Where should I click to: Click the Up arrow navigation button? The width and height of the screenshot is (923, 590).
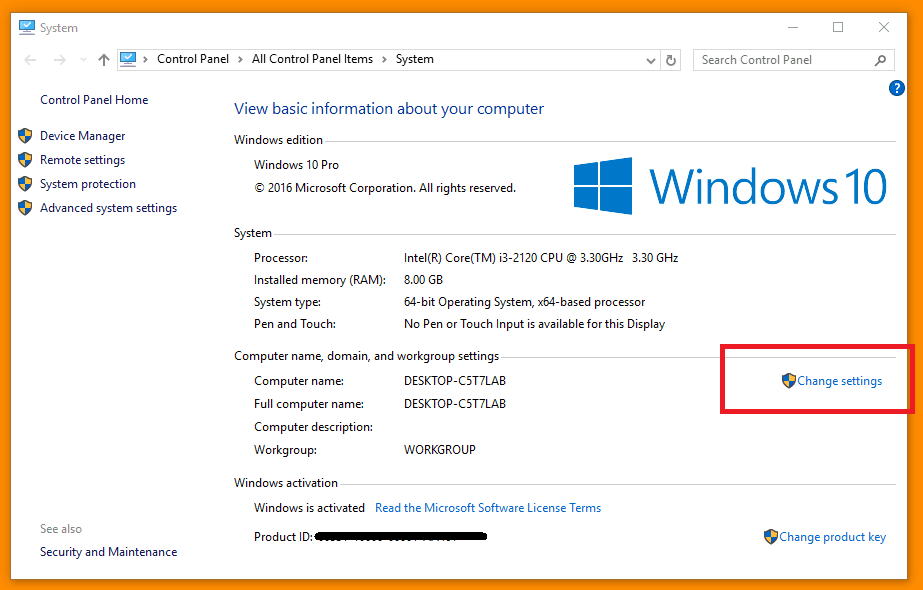(104, 60)
